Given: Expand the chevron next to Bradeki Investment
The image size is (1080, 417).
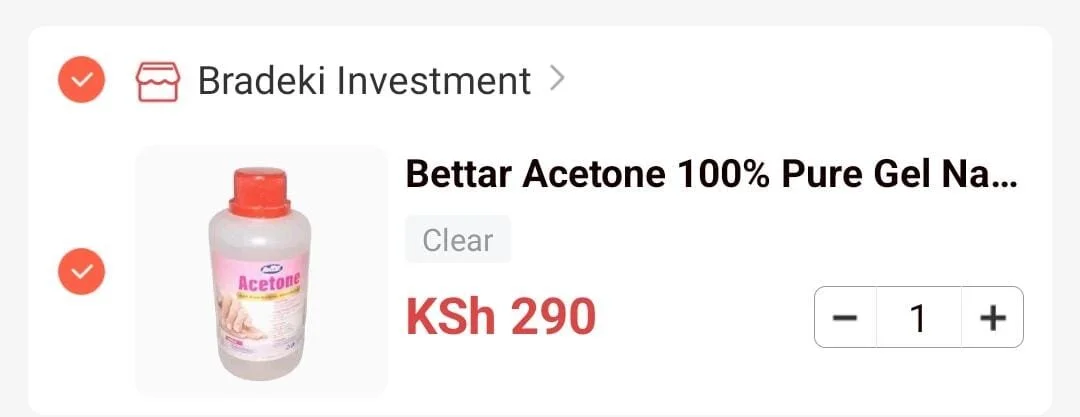Looking at the screenshot, I should click(558, 78).
